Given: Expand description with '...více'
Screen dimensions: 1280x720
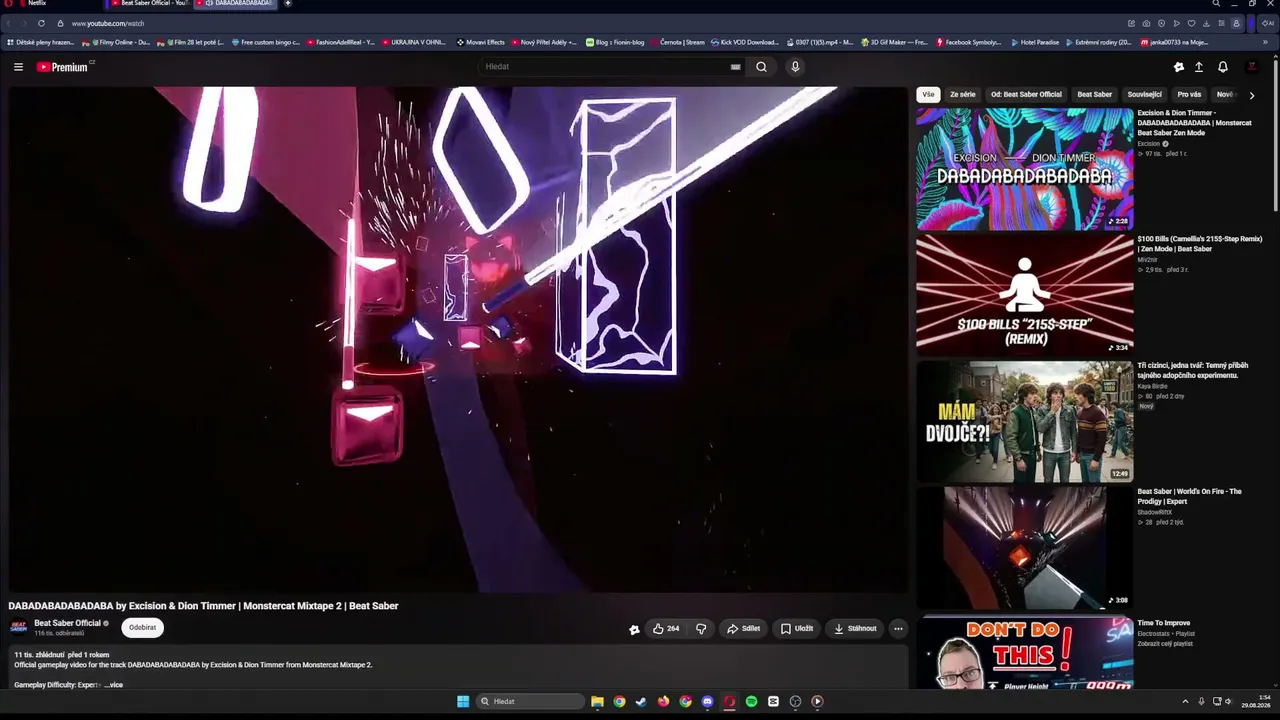Looking at the screenshot, I should coord(113,685).
